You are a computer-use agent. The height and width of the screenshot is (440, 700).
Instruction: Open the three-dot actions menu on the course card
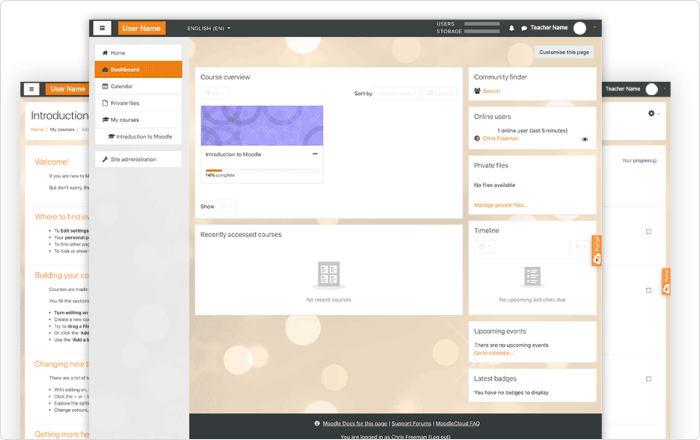click(315, 154)
